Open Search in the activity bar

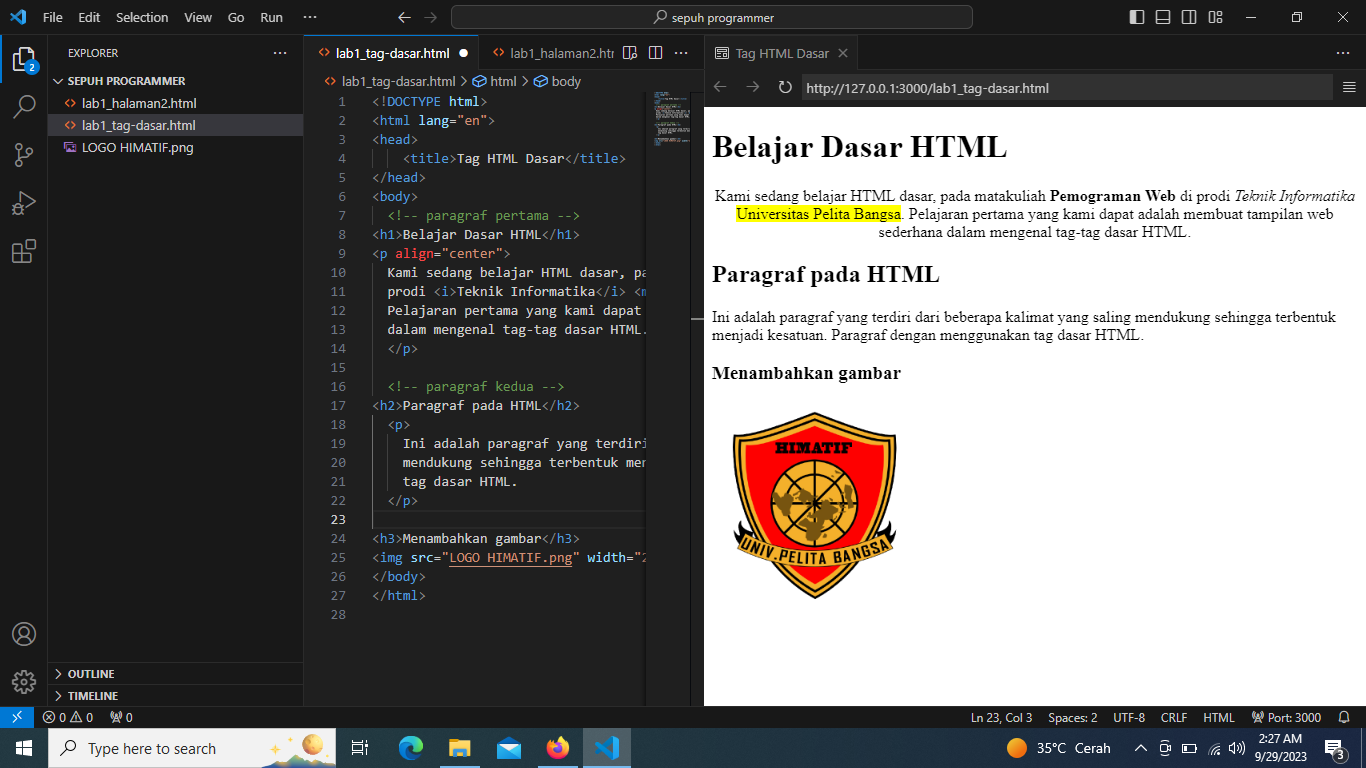24,105
